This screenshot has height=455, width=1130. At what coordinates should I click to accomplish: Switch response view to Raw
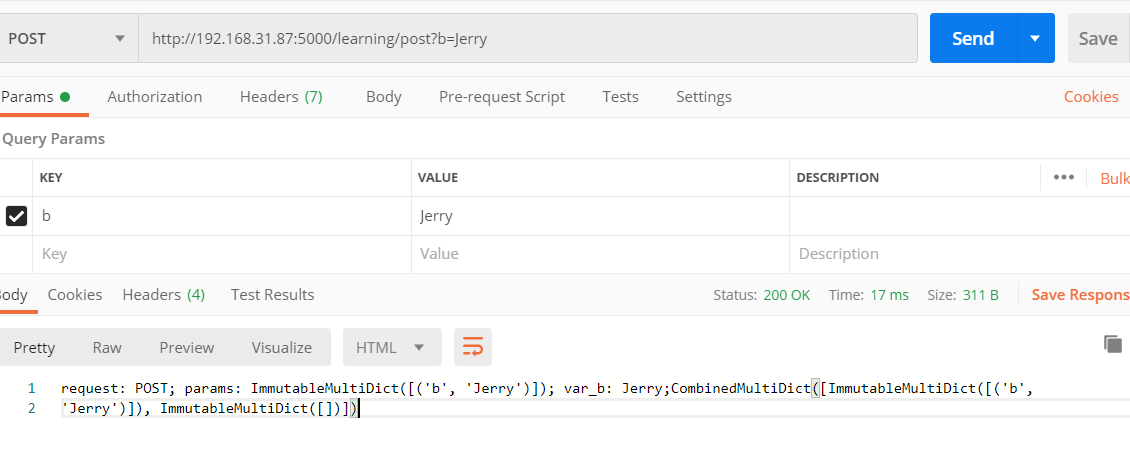[107, 347]
